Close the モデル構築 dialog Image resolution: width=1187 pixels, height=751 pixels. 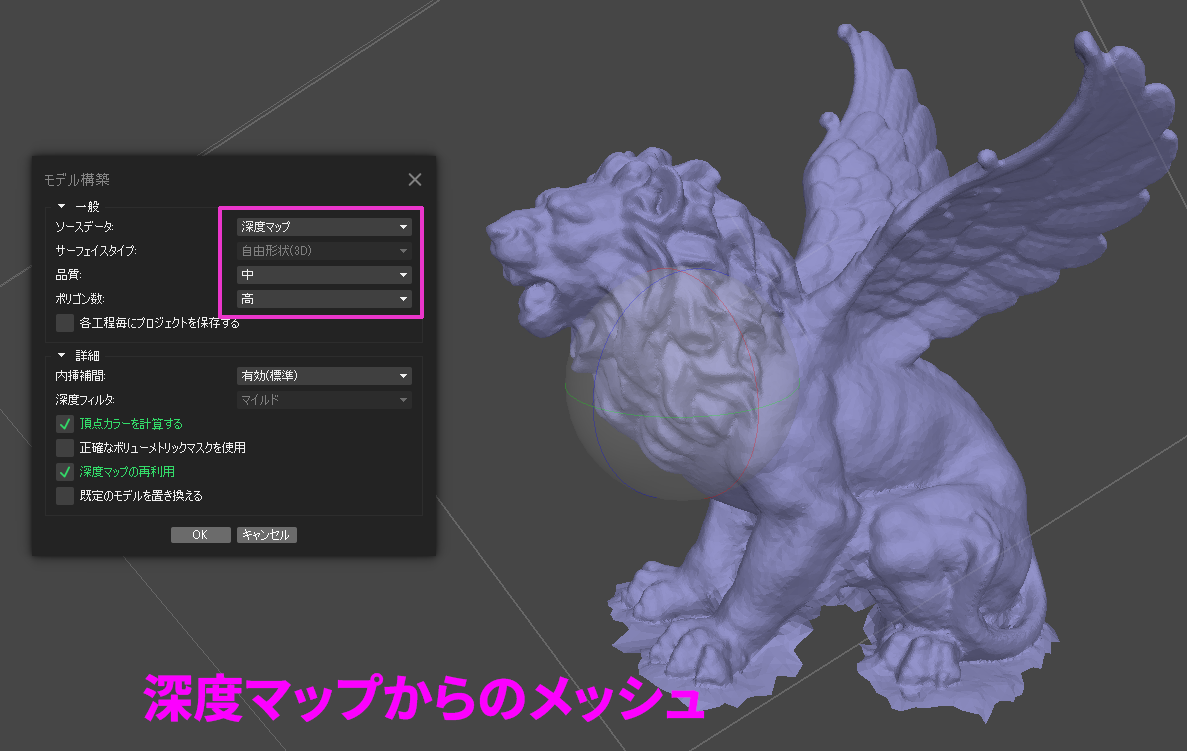click(x=415, y=179)
